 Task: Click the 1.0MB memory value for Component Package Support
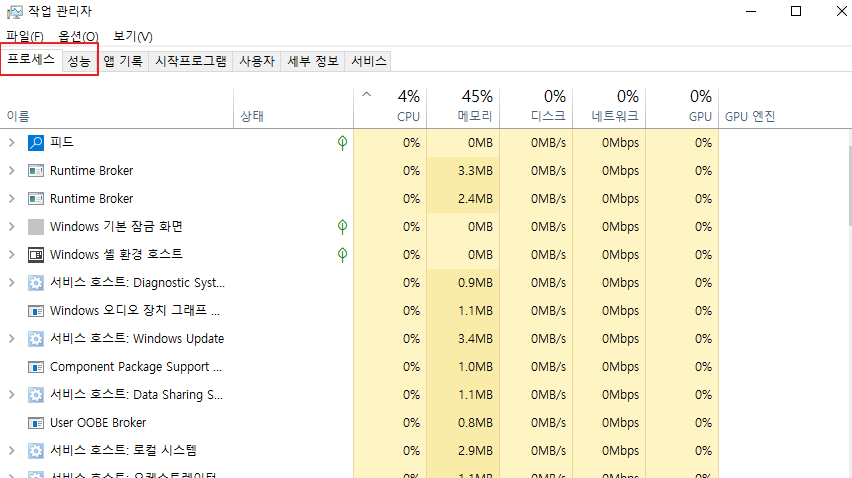(x=475, y=367)
